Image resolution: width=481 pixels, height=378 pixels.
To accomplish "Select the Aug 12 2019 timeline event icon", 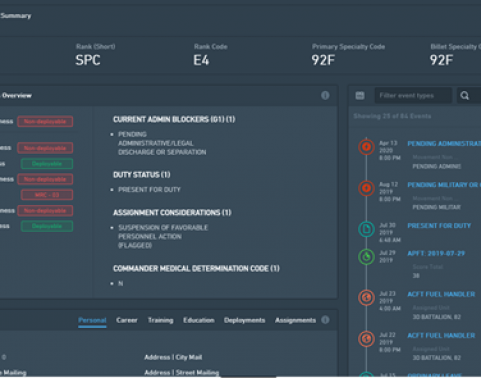I will pyautogui.click(x=366, y=188).
